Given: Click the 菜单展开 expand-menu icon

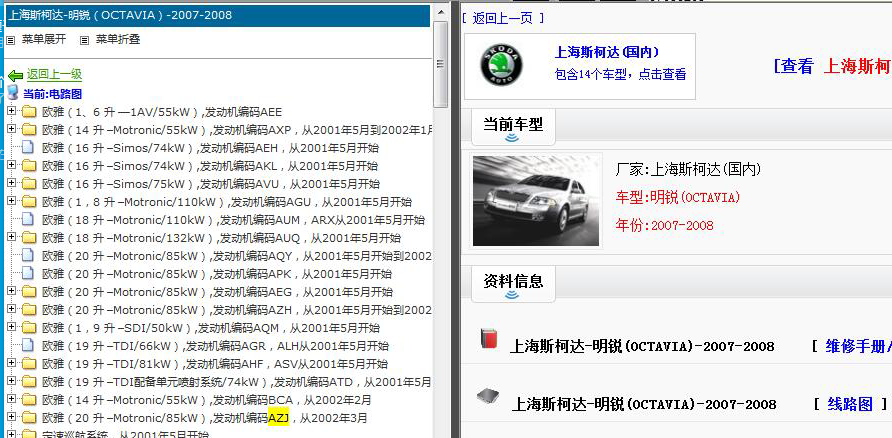Looking at the screenshot, I should (x=10, y=40).
